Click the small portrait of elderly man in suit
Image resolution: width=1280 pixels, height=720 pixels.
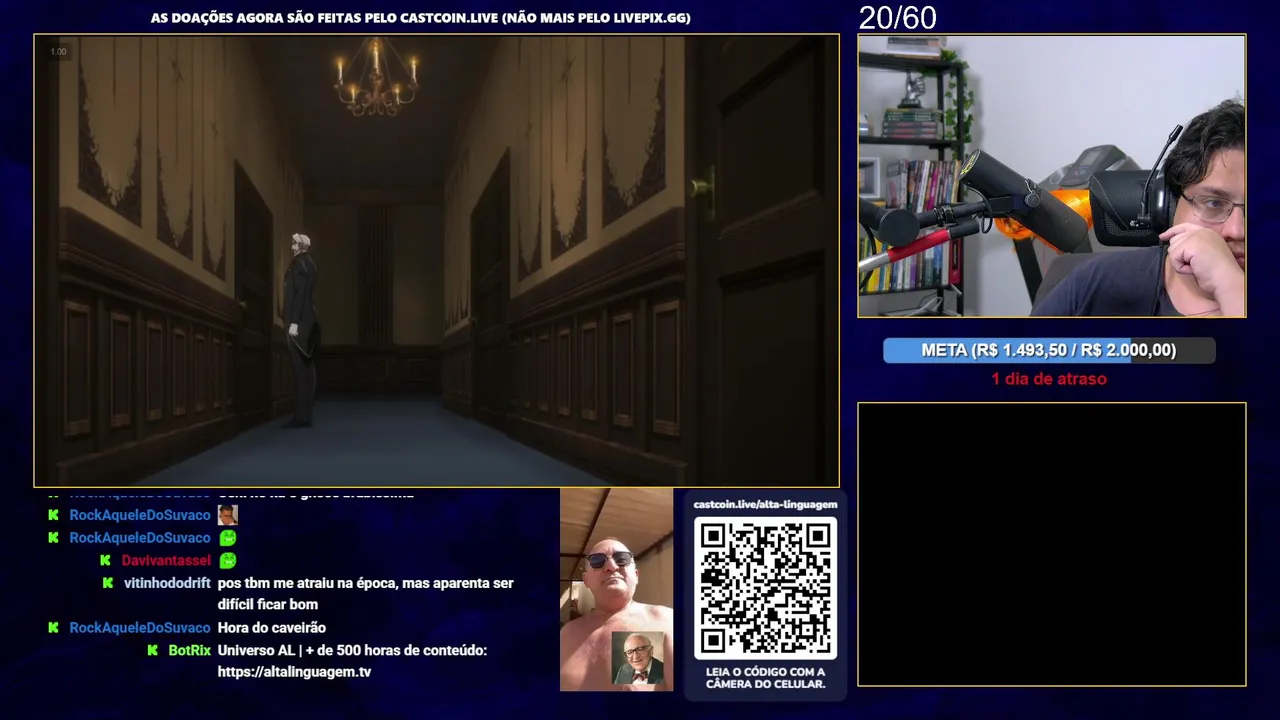click(638, 658)
